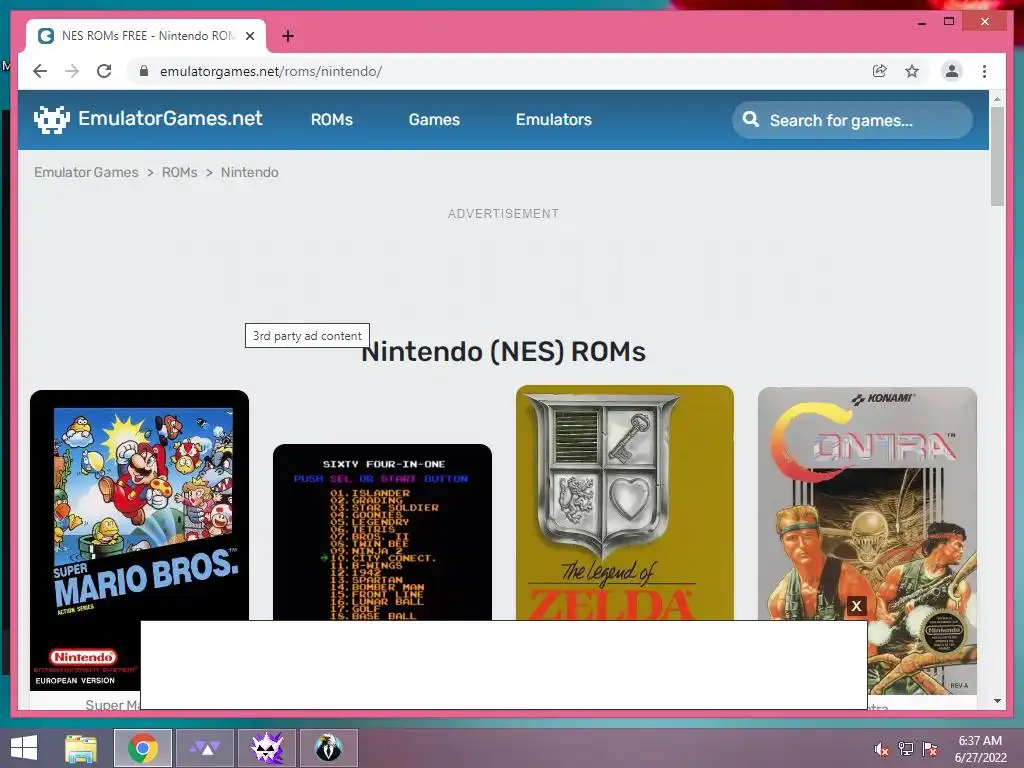
Task: Open the Chrome three-dot menu
Action: (x=984, y=71)
